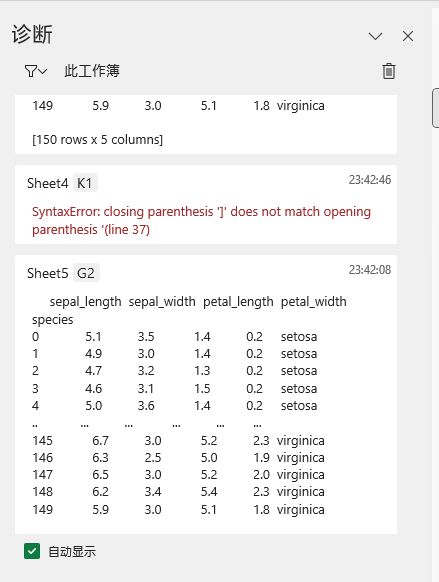Toggle the 自动显示 checkbox
Image resolution: width=439 pixels, height=582 pixels.
pyautogui.click(x=32, y=551)
